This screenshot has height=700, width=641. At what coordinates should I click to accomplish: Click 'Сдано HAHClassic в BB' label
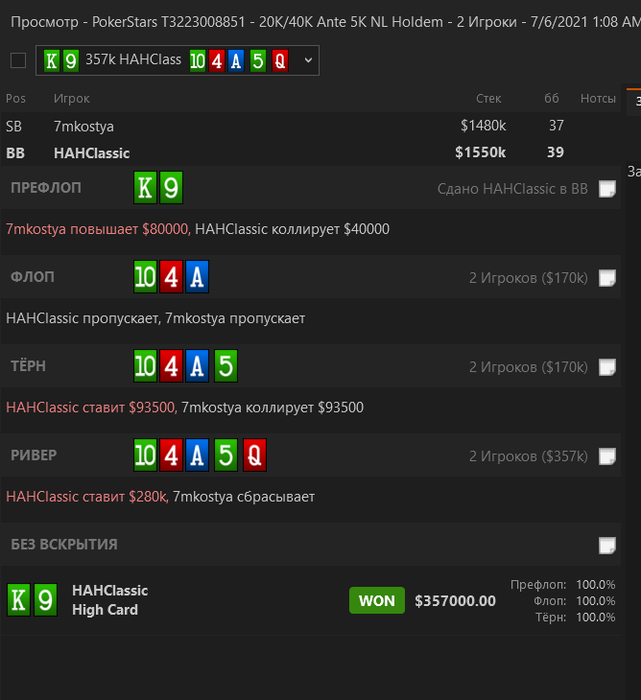point(512,189)
